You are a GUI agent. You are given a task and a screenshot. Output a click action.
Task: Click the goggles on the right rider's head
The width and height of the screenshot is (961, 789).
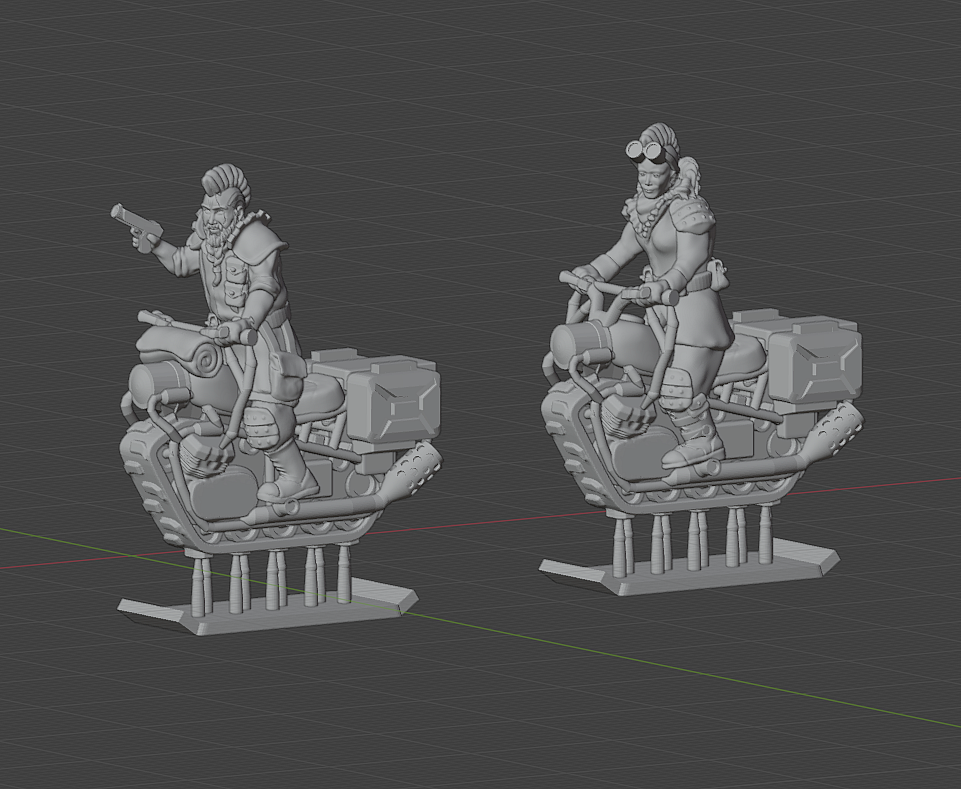coord(646,150)
